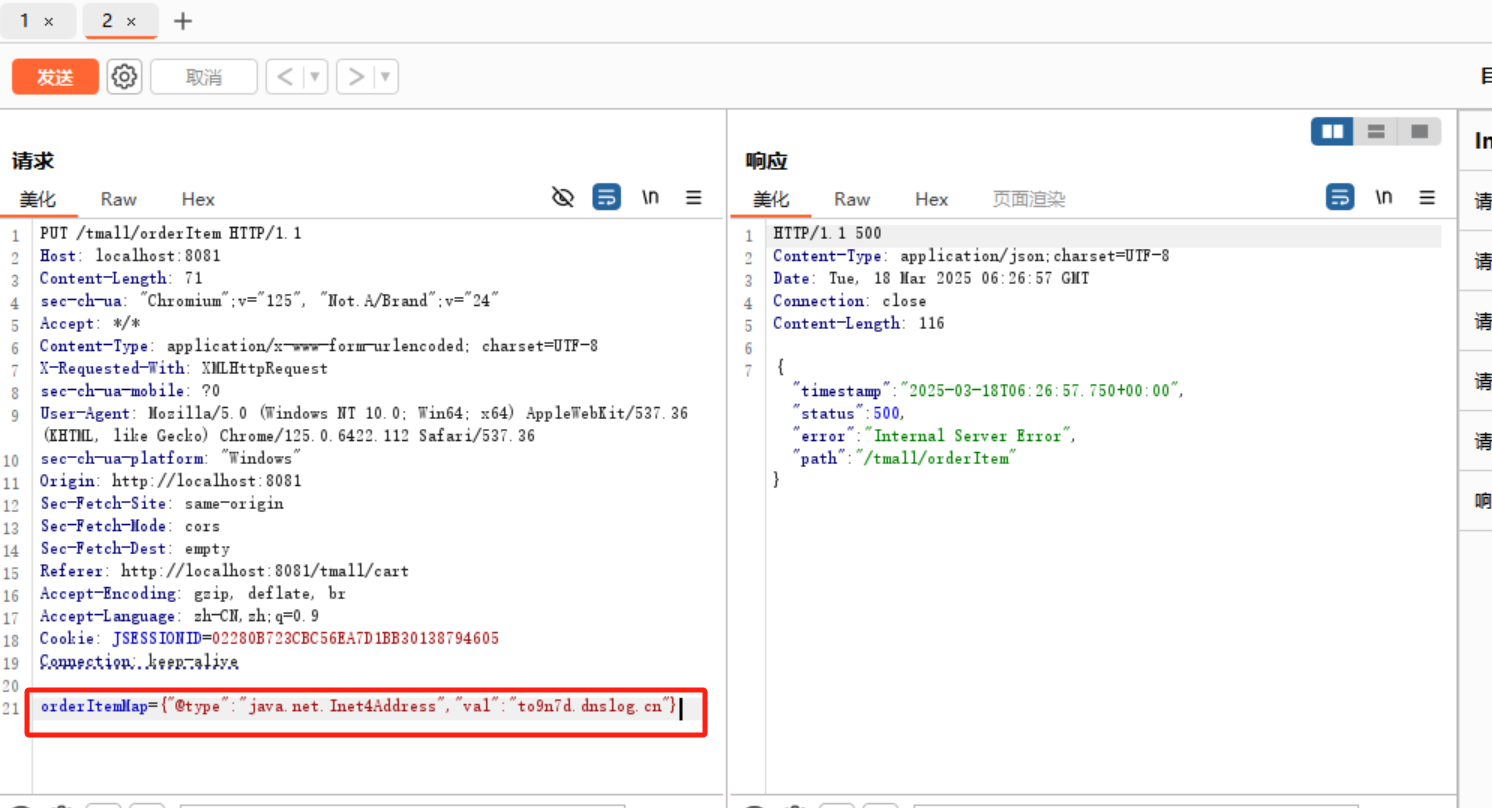Choose top-bottom split layout icon

(1376, 131)
